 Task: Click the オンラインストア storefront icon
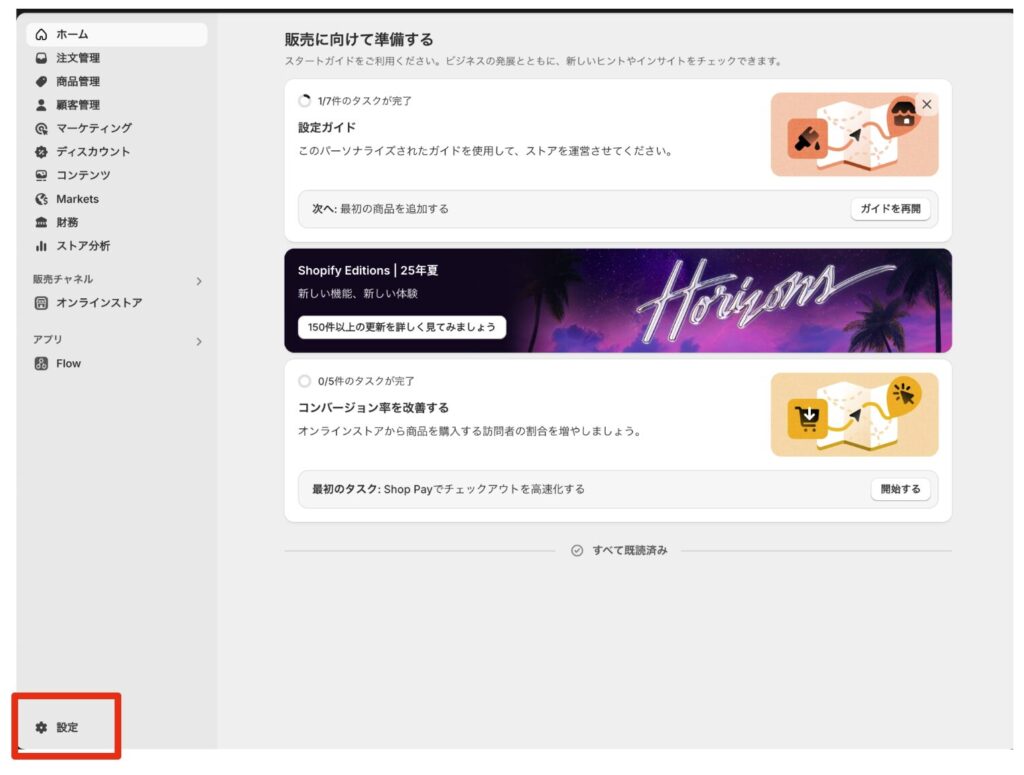(x=41, y=303)
